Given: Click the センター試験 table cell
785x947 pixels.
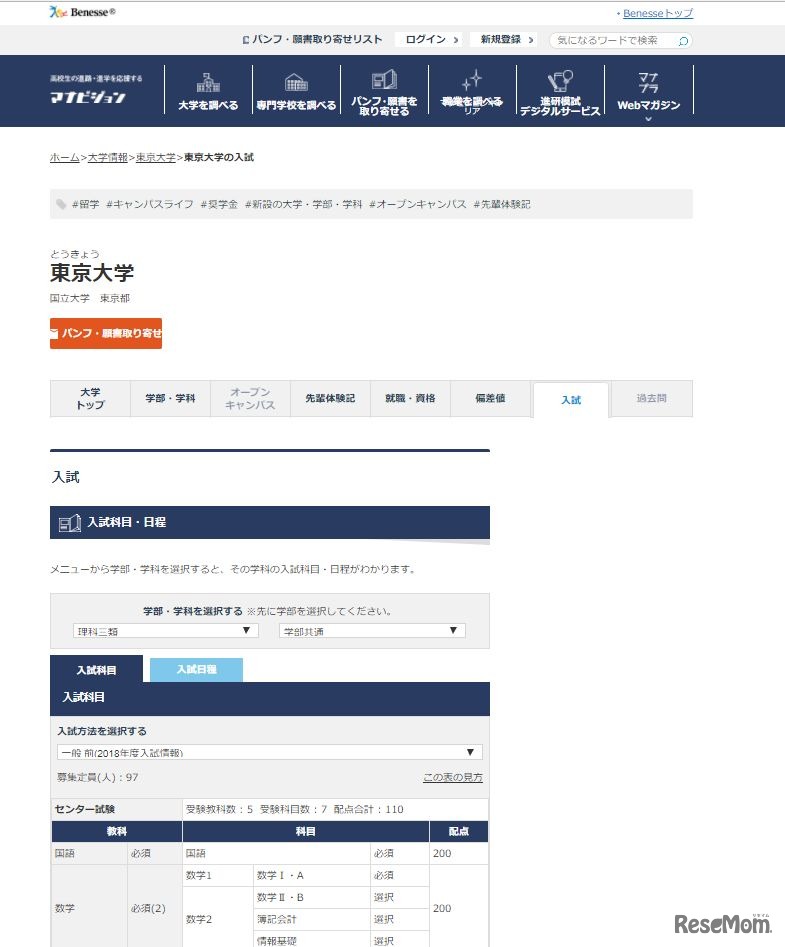Looking at the screenshot, I should point(117,809).
